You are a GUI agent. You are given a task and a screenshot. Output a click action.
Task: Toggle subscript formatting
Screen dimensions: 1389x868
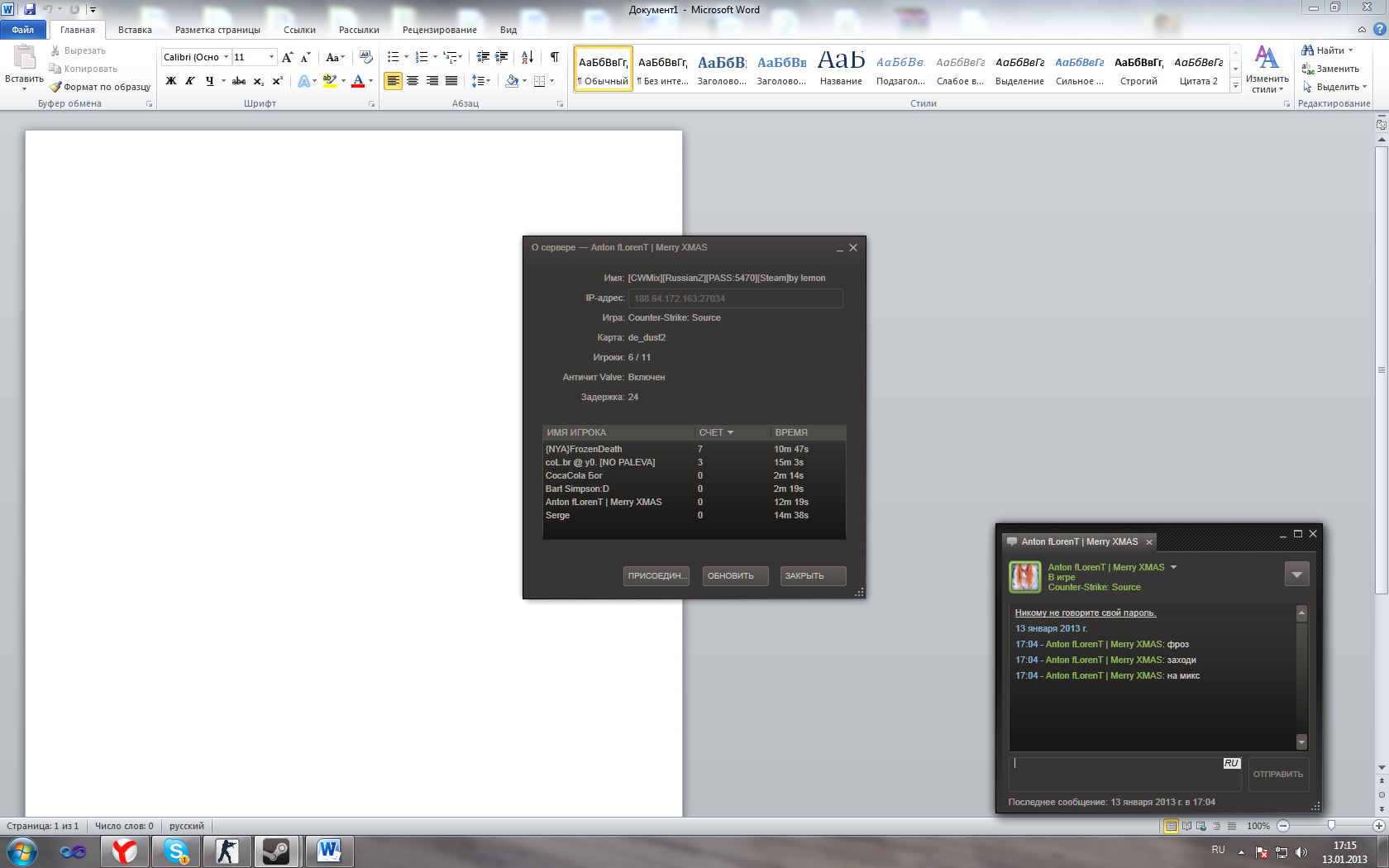[259, 81]
